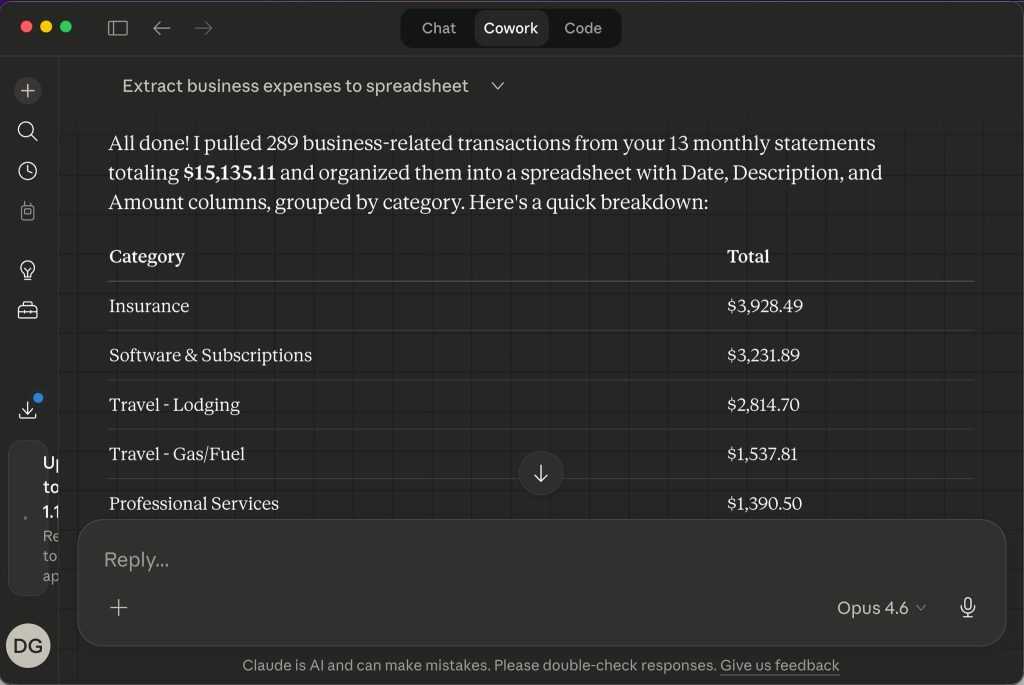Select the Cowork tab
The width and height of the screenshot is (1024, 685).
(511, 28)
